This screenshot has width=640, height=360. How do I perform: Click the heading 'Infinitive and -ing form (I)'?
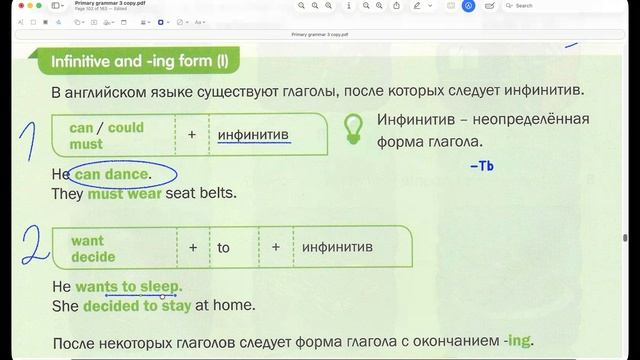140,61
